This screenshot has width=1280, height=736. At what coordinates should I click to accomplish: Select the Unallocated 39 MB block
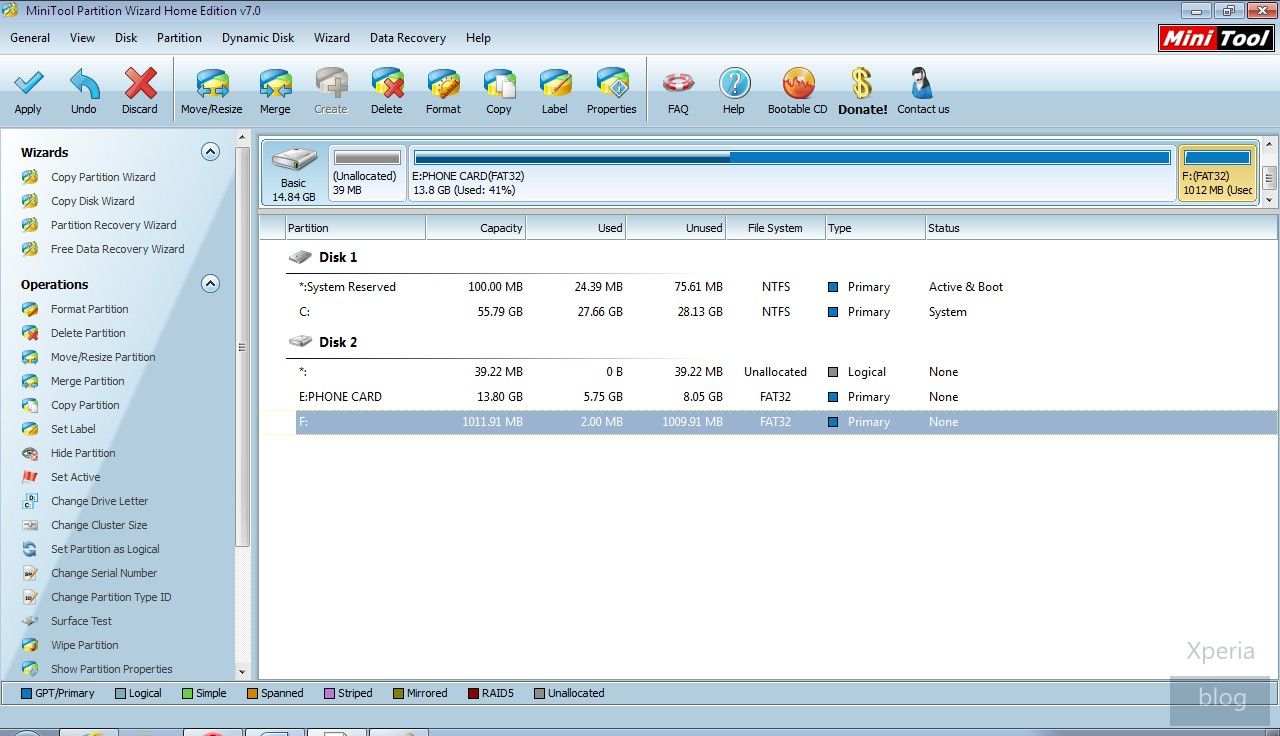tap(366, 174)
